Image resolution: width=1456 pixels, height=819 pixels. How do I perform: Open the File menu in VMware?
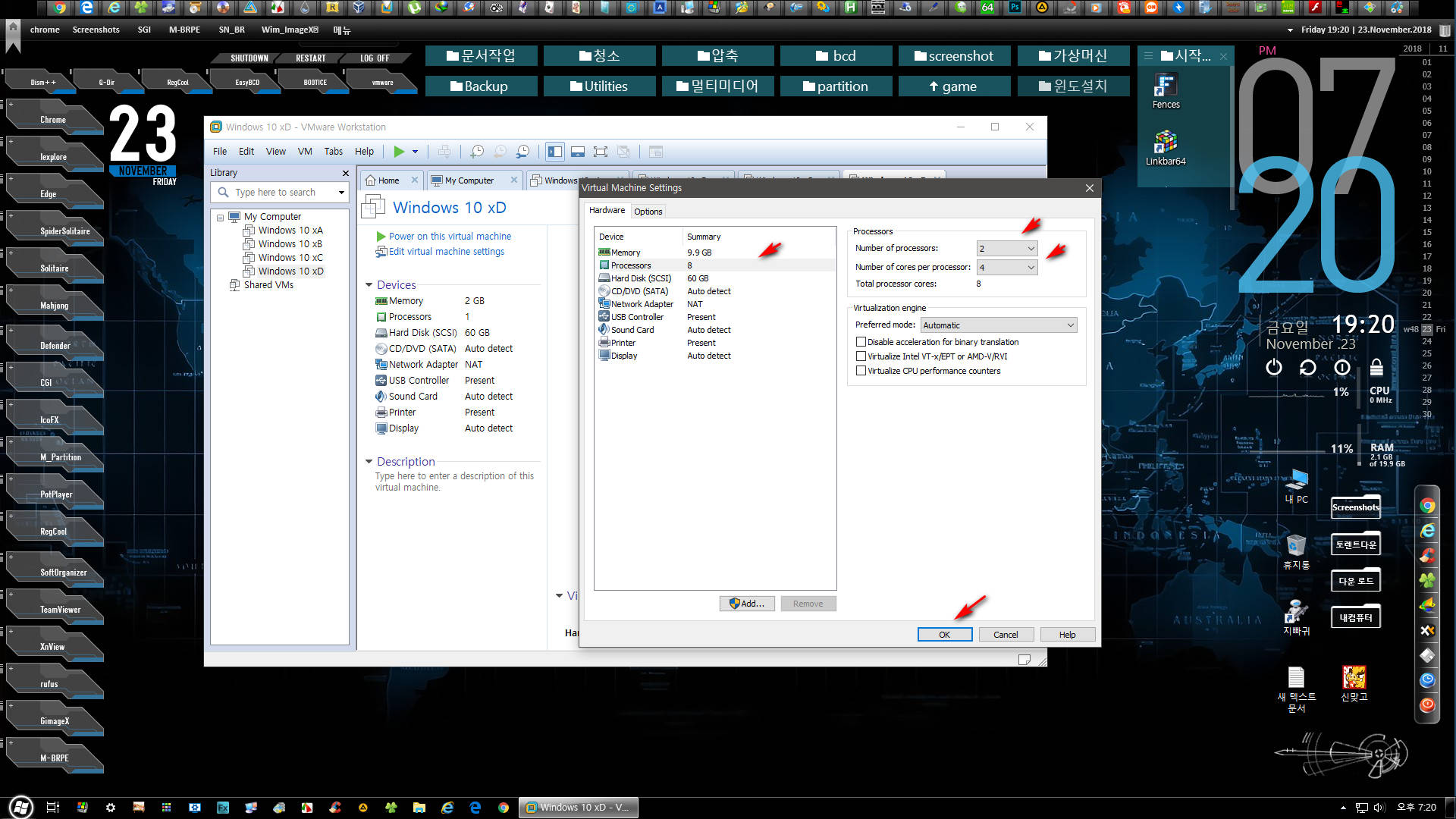[x=220, y=152]
